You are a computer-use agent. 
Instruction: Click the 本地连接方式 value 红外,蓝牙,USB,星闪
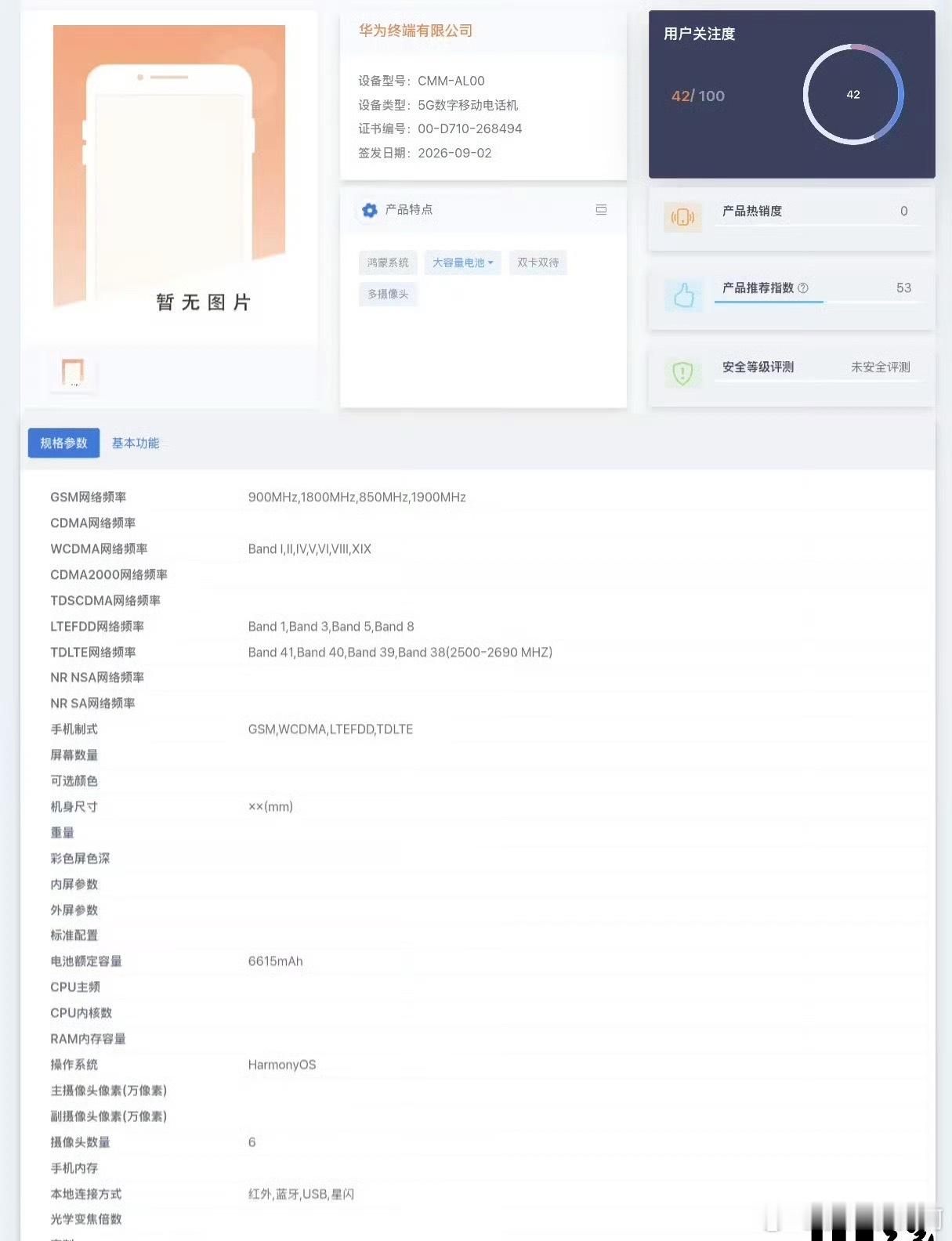[x=301, y=1194]
